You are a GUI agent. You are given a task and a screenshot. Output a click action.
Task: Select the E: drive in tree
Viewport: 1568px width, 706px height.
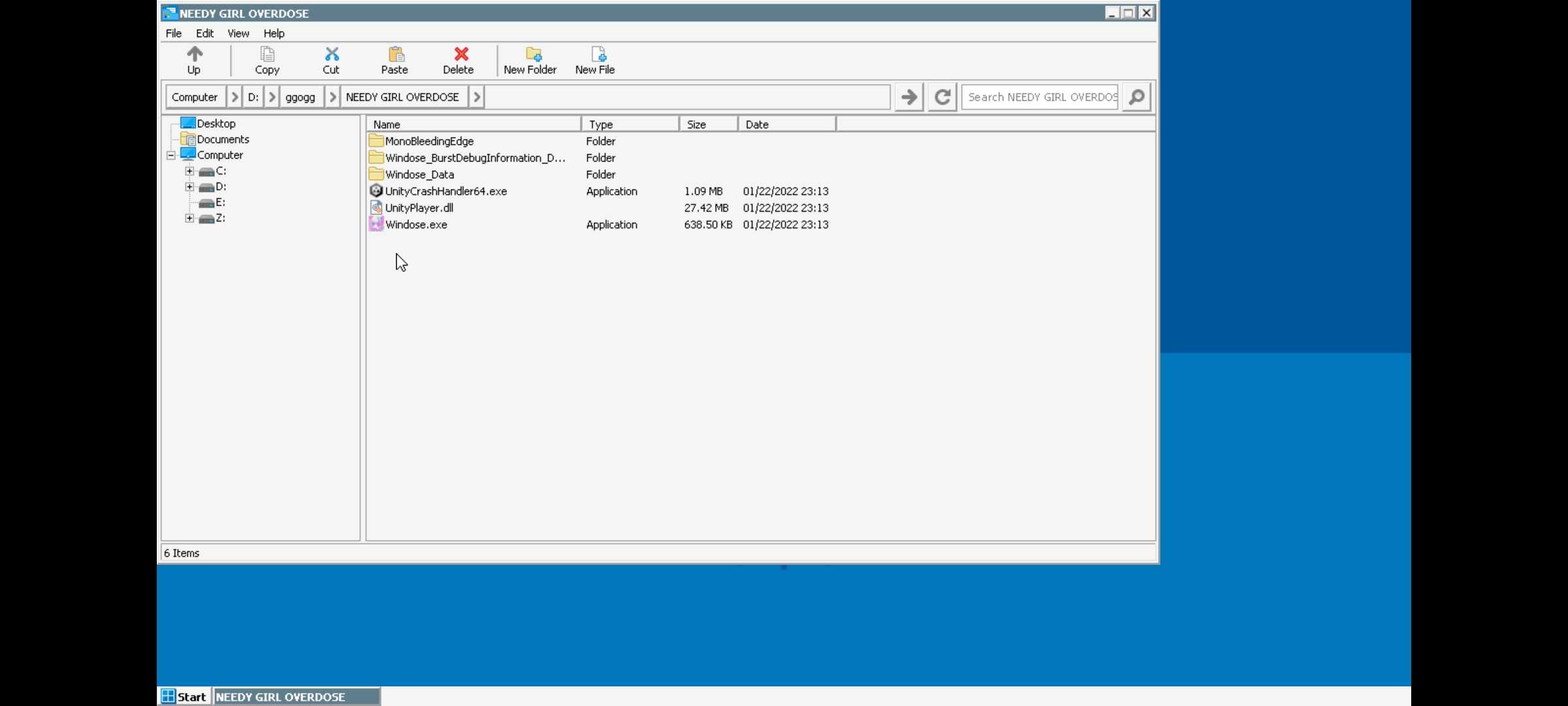(220, 202)
